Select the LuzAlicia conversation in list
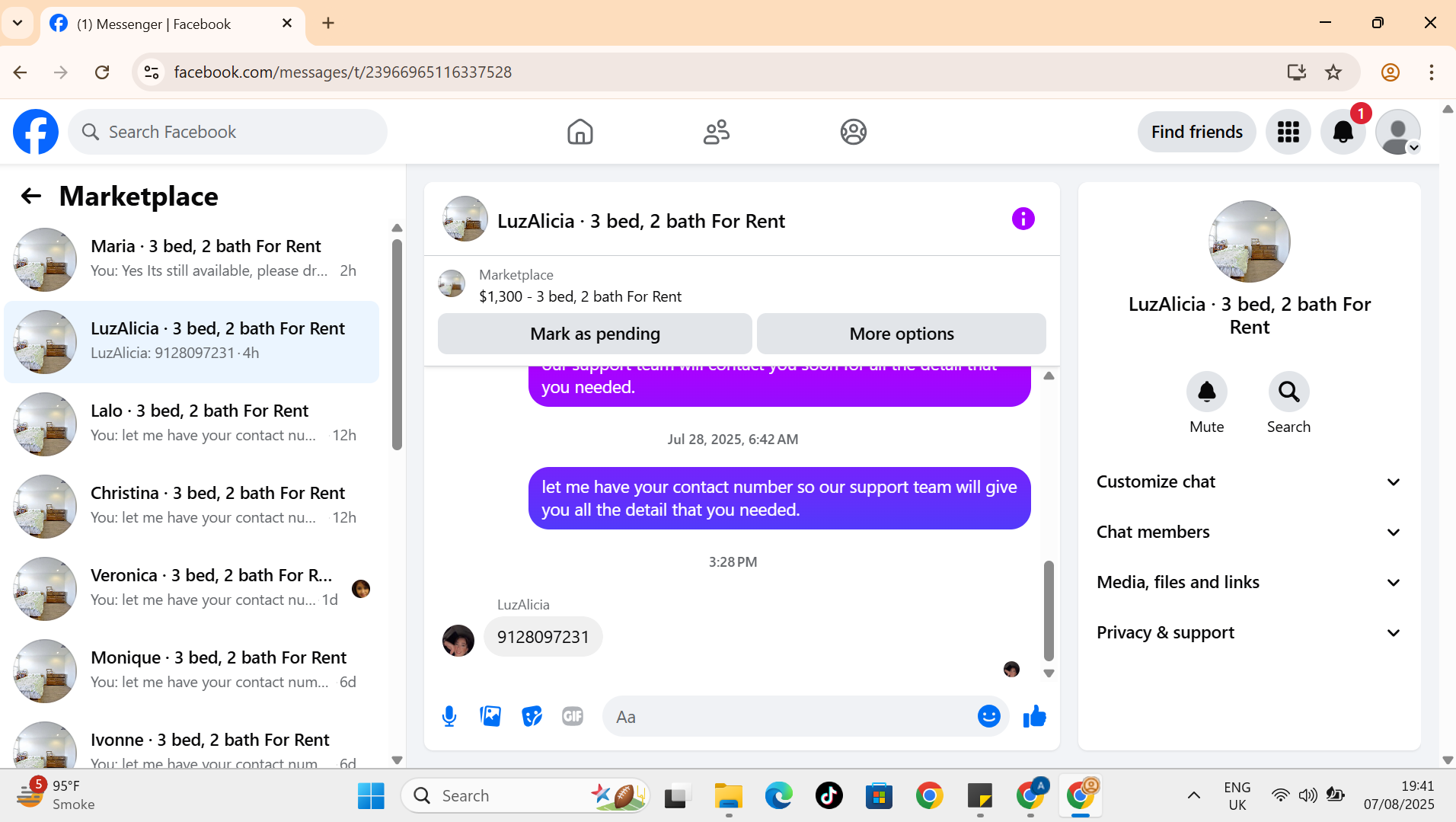1456x822 pixels. click(192, 342)
